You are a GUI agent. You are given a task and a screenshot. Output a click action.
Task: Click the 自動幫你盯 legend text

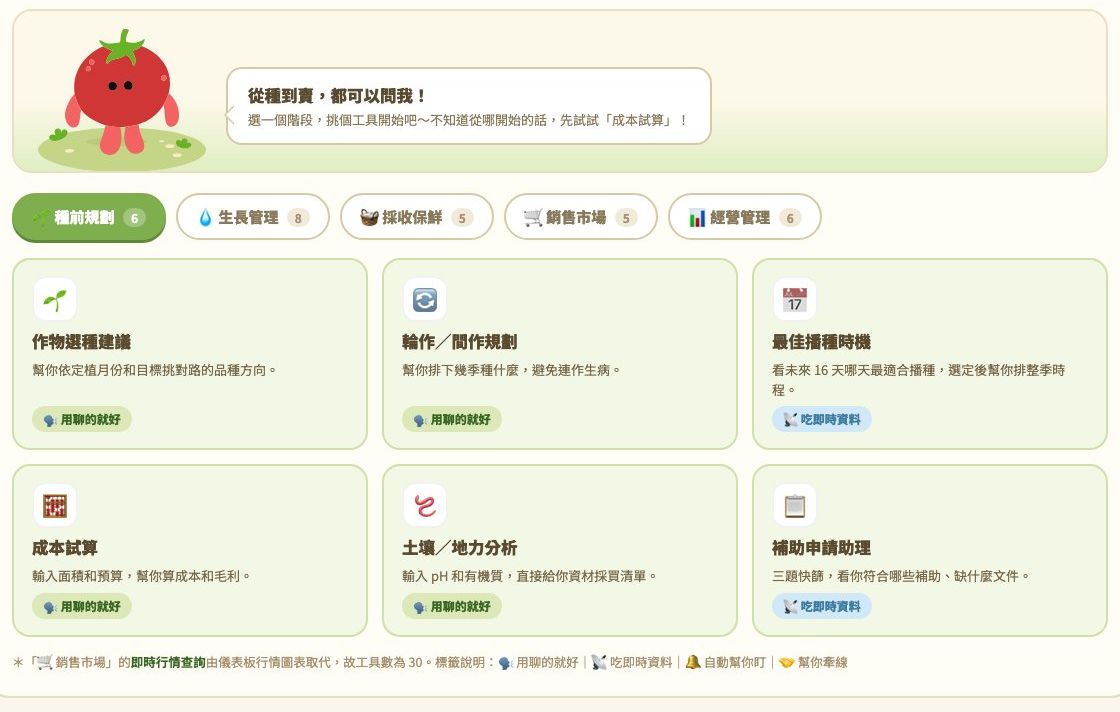click(x=734, y=662)
